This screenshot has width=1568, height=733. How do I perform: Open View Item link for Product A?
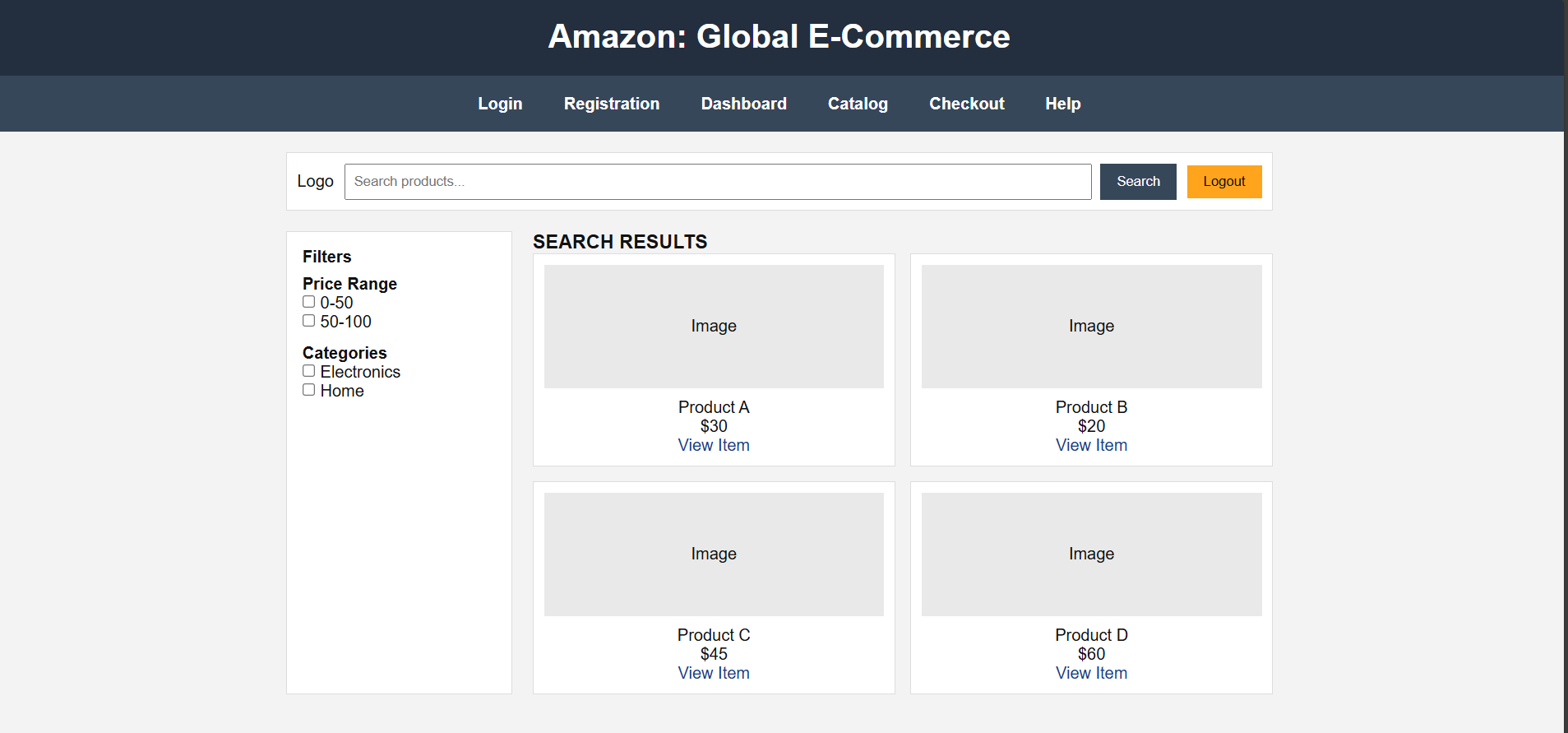[x=714, y=445]
